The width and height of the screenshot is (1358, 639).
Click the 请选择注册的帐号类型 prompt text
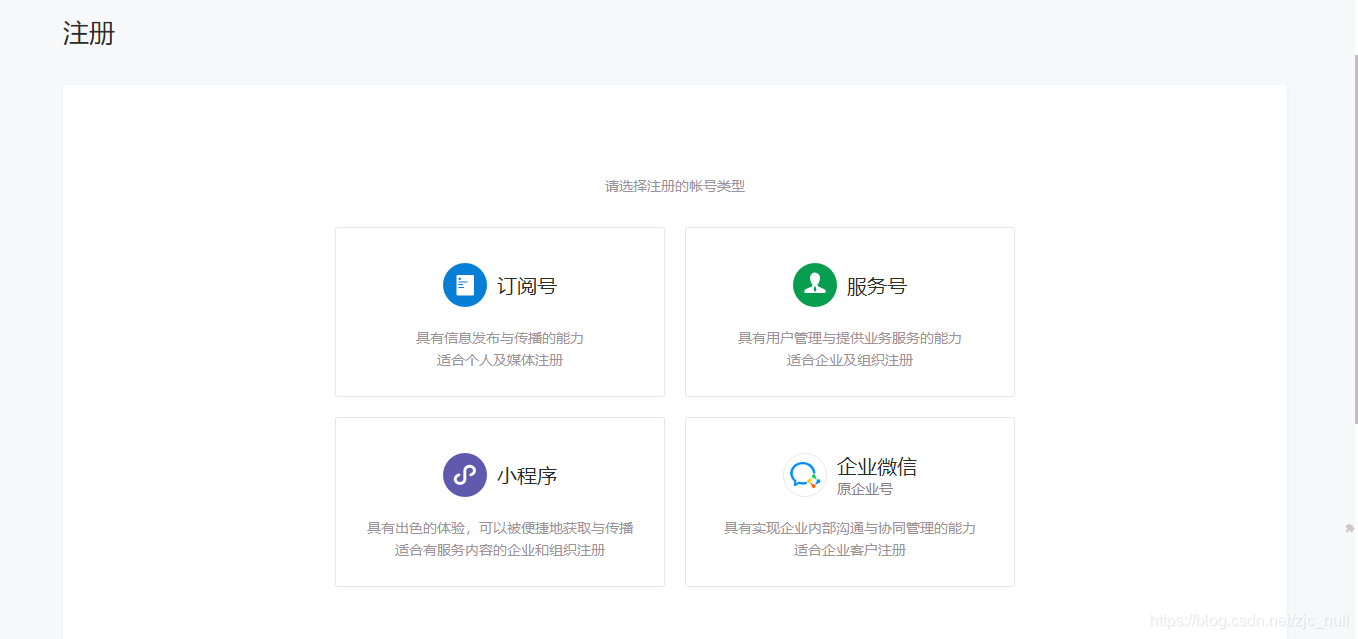(x=675, y=186)
